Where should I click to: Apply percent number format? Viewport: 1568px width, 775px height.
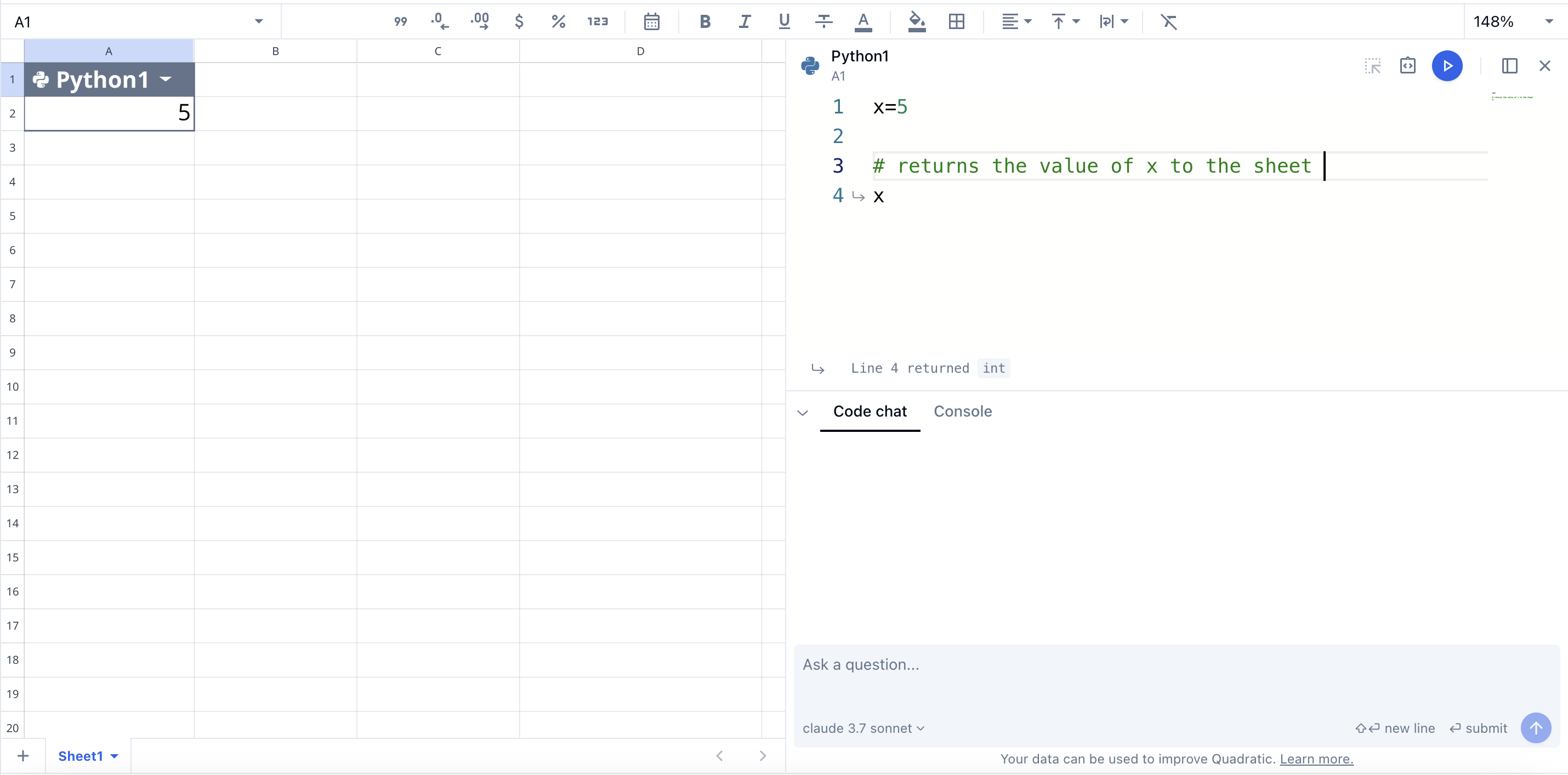558,22
